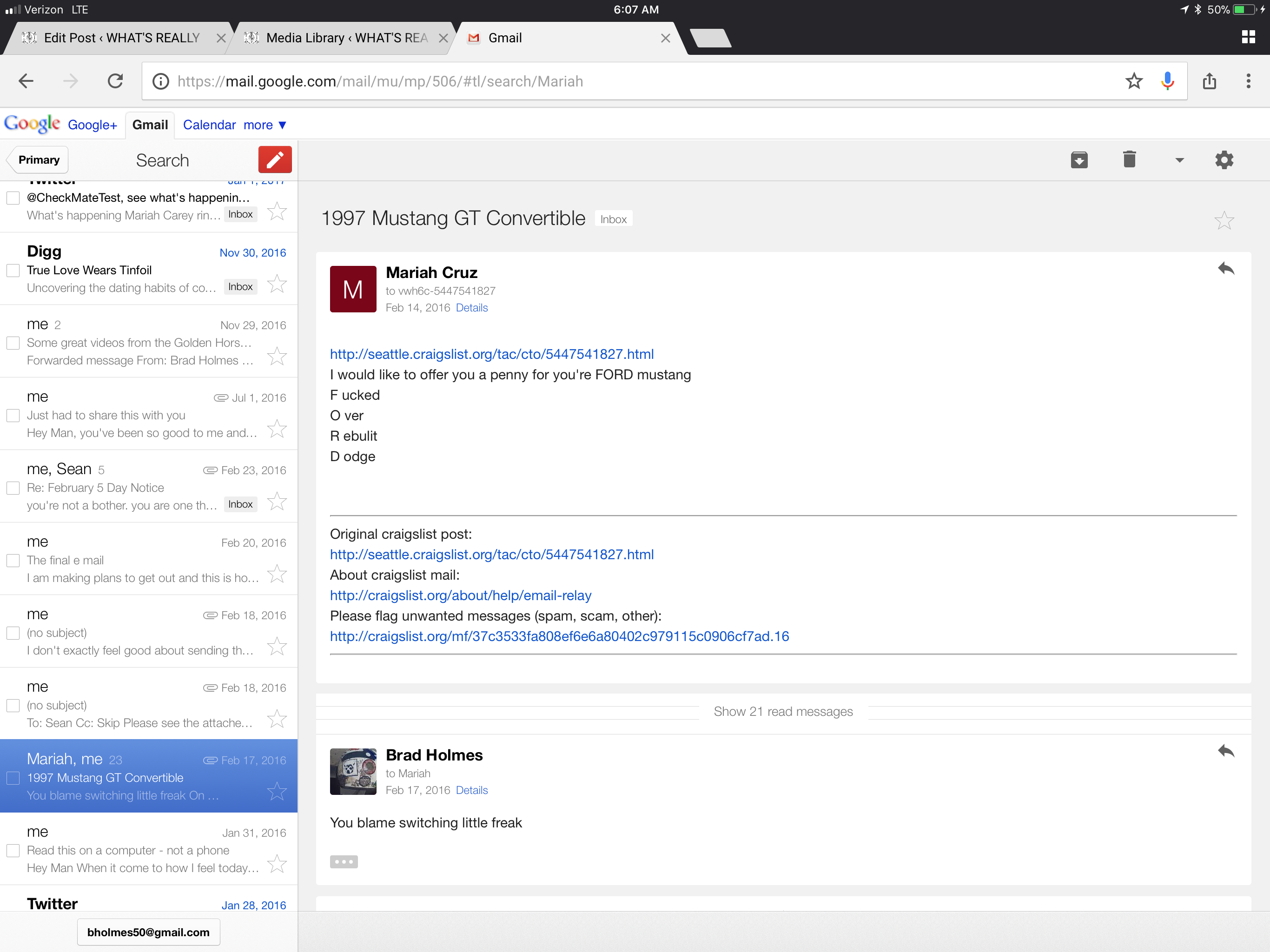Archive the open conversation
1270x952 pixels.
click(1079, 159)
